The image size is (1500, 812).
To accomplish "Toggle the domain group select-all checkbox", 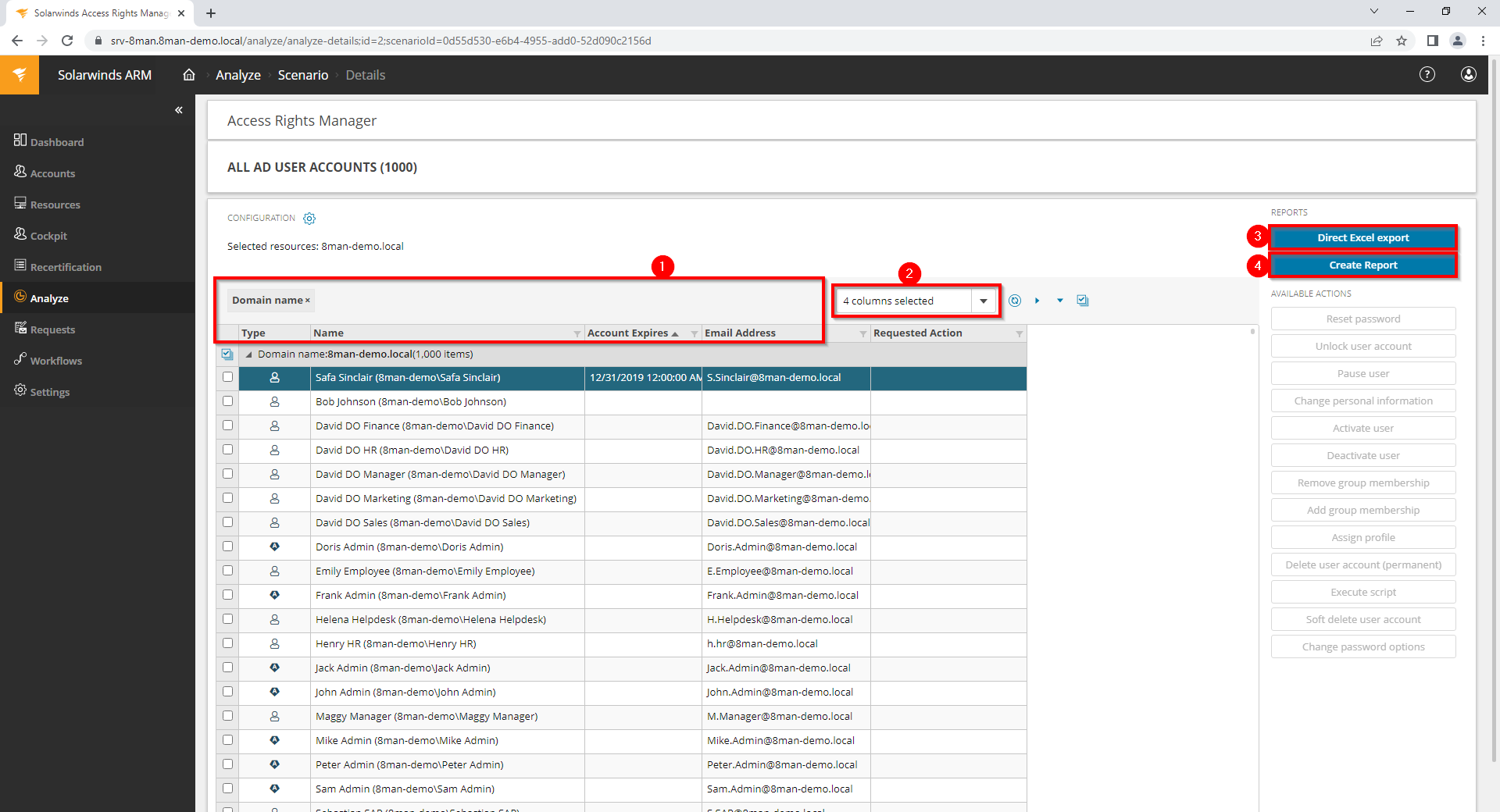I will tap(227, 354).
